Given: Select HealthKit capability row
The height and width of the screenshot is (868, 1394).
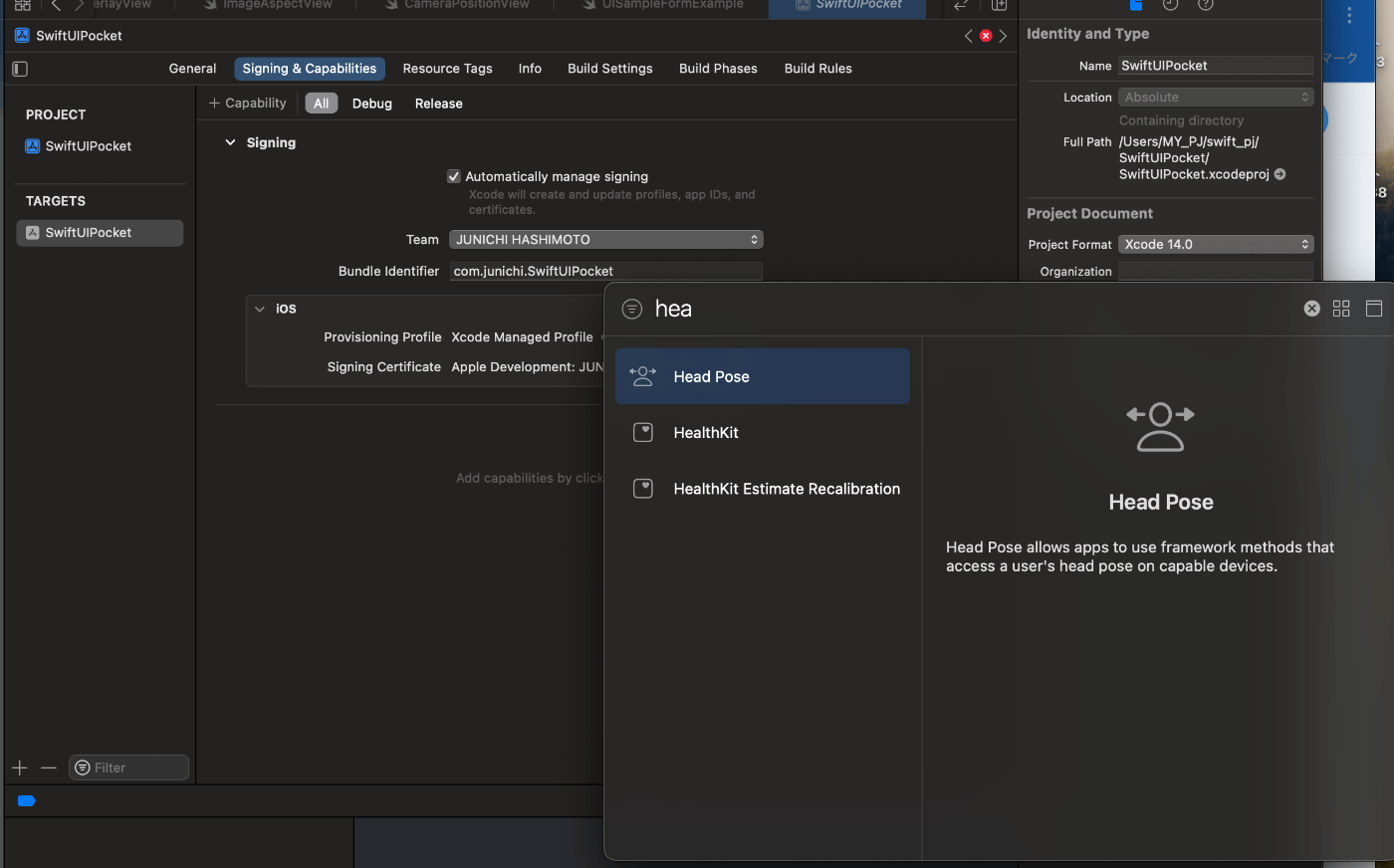Looking at the screenshot, I should point(763,432).
